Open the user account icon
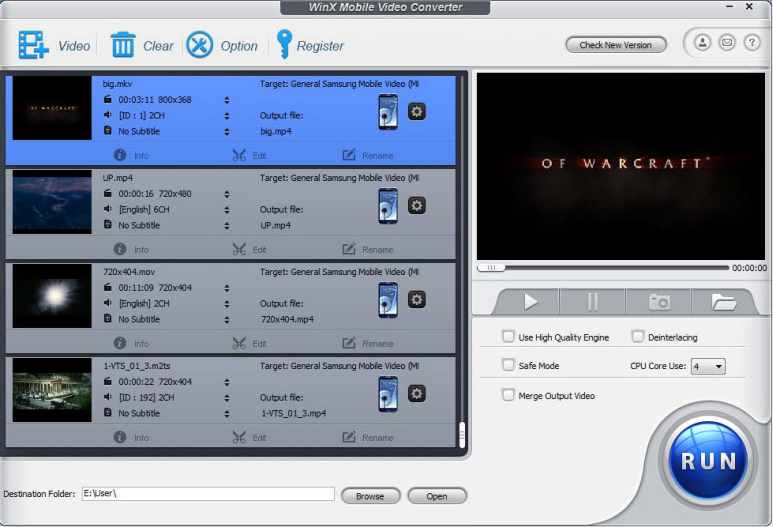This screenshot has width=773, height=527. coord(703,42)
